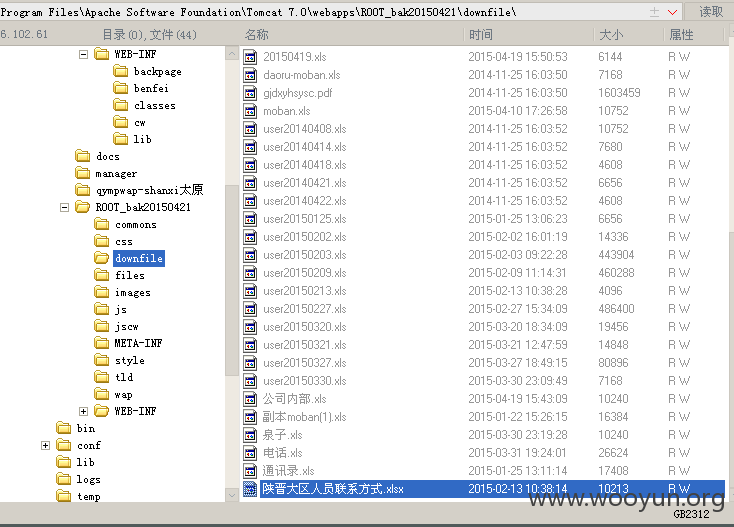Sort files by 属性 column header
This screenshot has width=734, height=527.
pyautogui.click(x=681, y=35)
